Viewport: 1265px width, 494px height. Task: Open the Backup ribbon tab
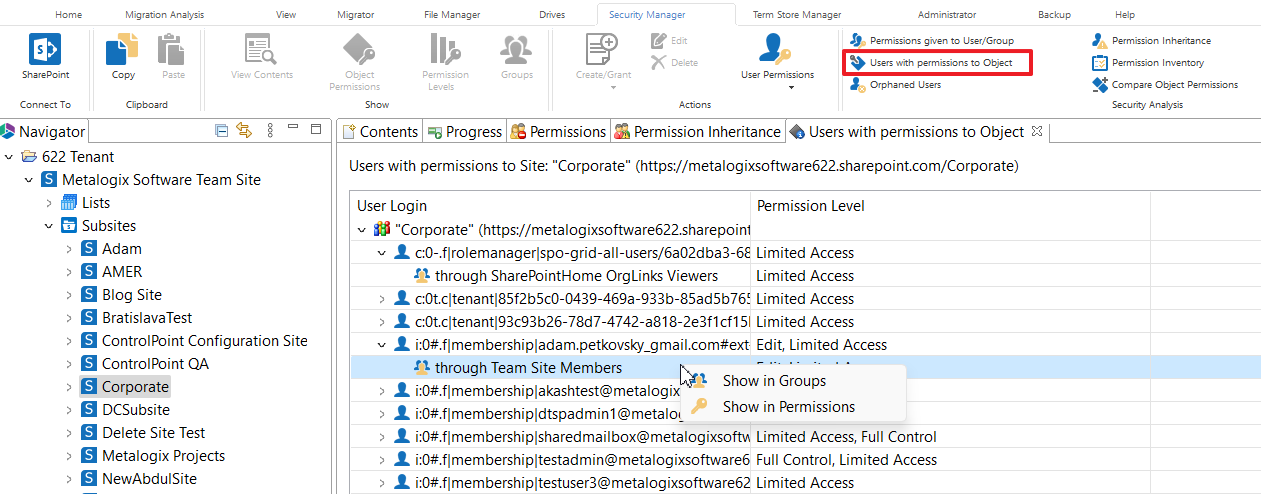click(x=1054, y=15)
